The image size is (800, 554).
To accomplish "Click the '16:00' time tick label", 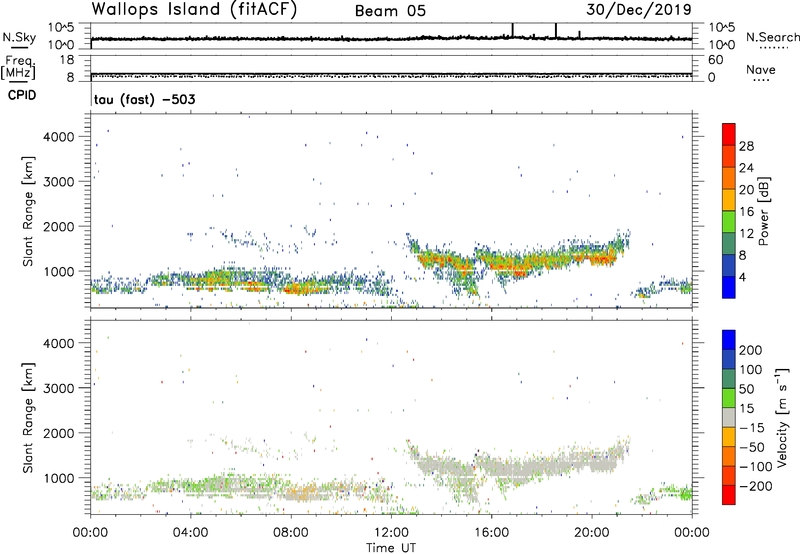I will coord(491,533).
